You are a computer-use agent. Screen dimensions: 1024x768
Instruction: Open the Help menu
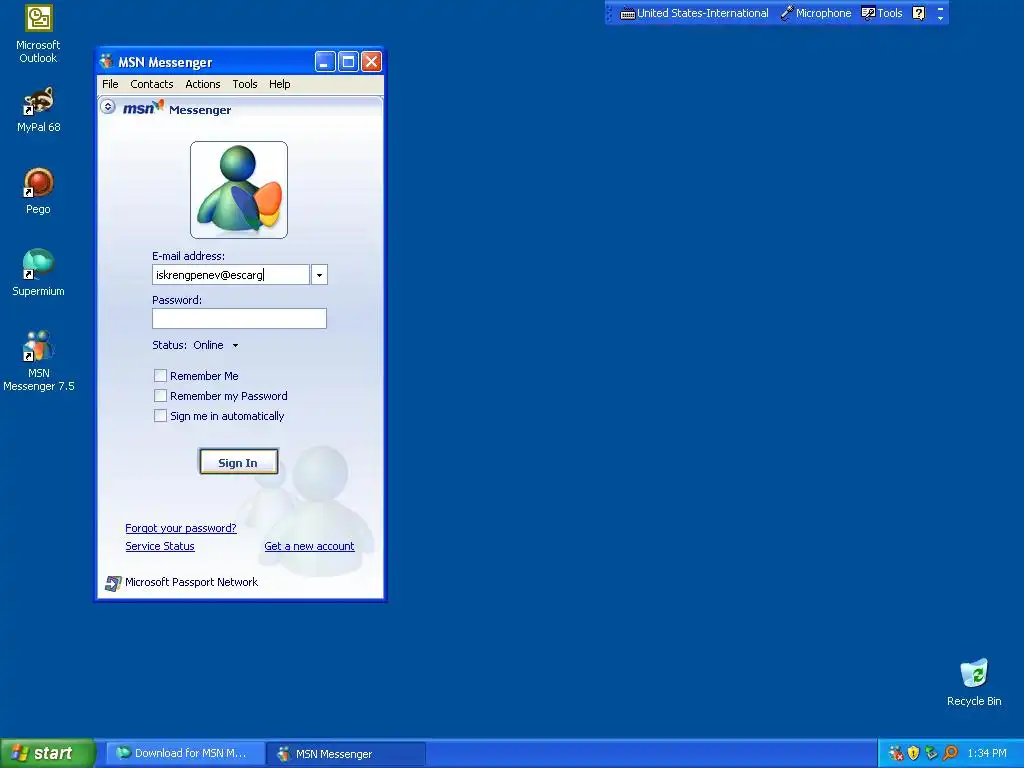280,84
